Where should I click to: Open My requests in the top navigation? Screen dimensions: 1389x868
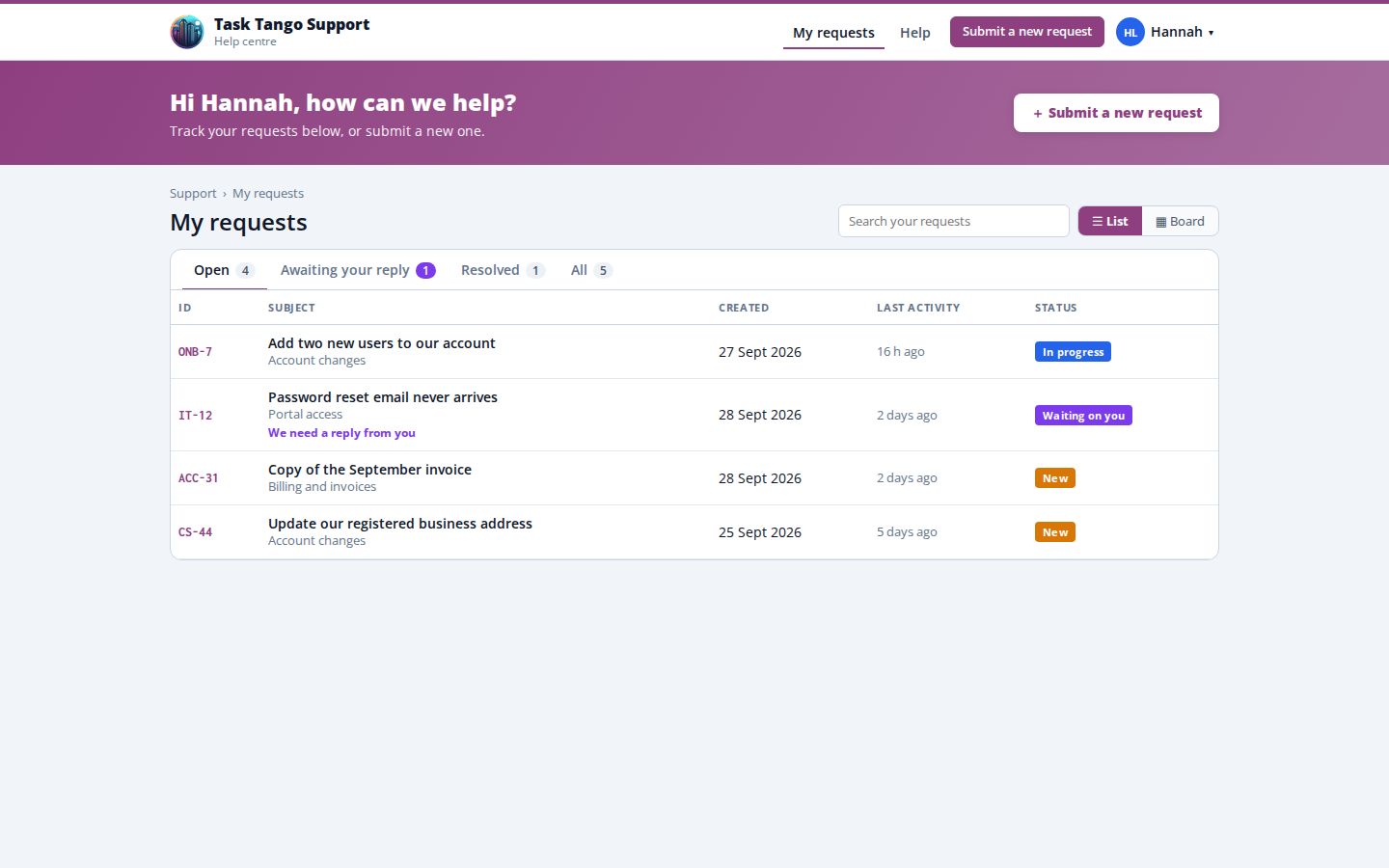[x=833, y=33]
